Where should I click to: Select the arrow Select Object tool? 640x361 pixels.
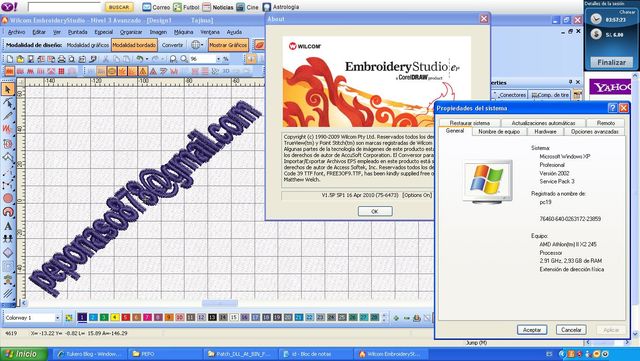pyautogui.click(x=8, y=89)
